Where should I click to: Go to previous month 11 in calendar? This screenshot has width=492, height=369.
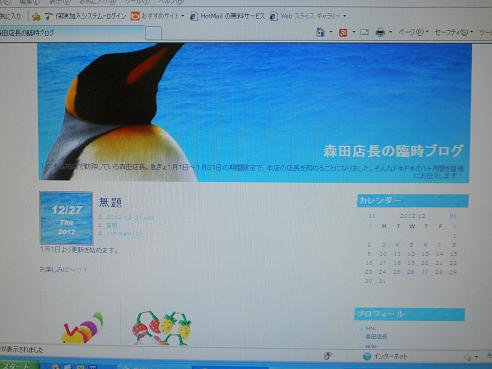(372, 216)
